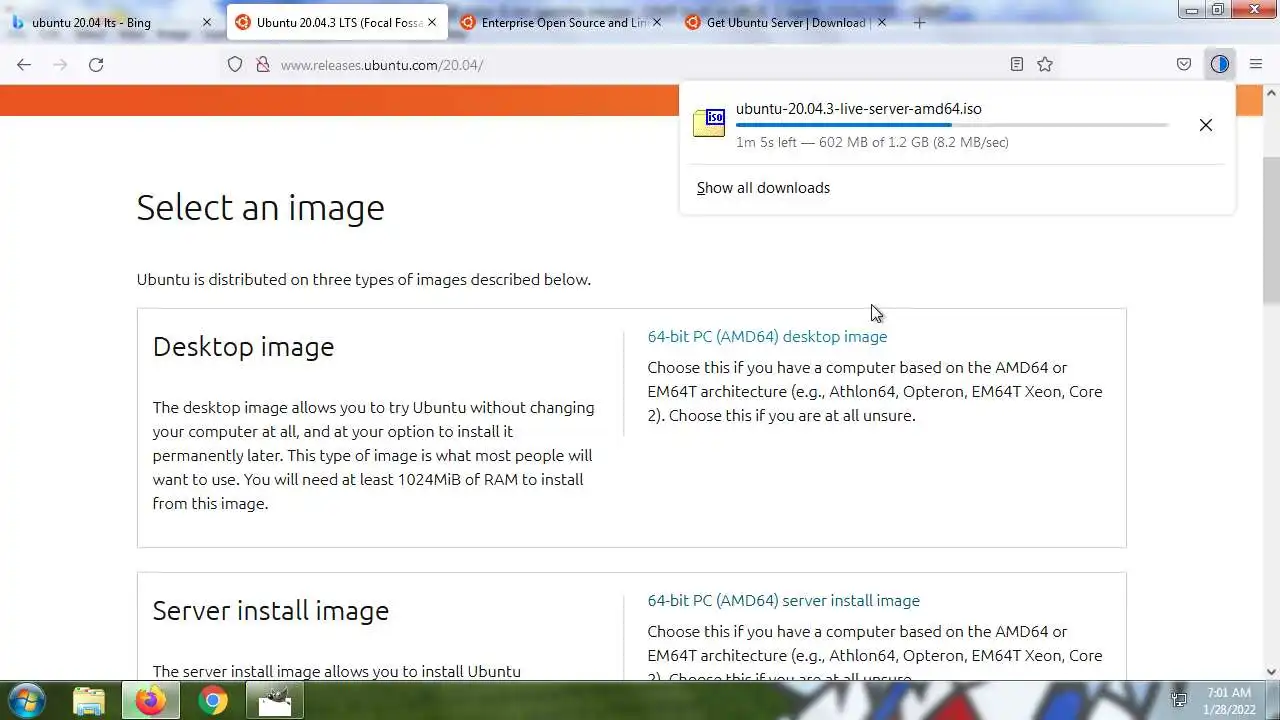The width and height of the screenshot is (1280, 720).
Task: Click the insecure connection padlock icon
Action: (263, 64)
